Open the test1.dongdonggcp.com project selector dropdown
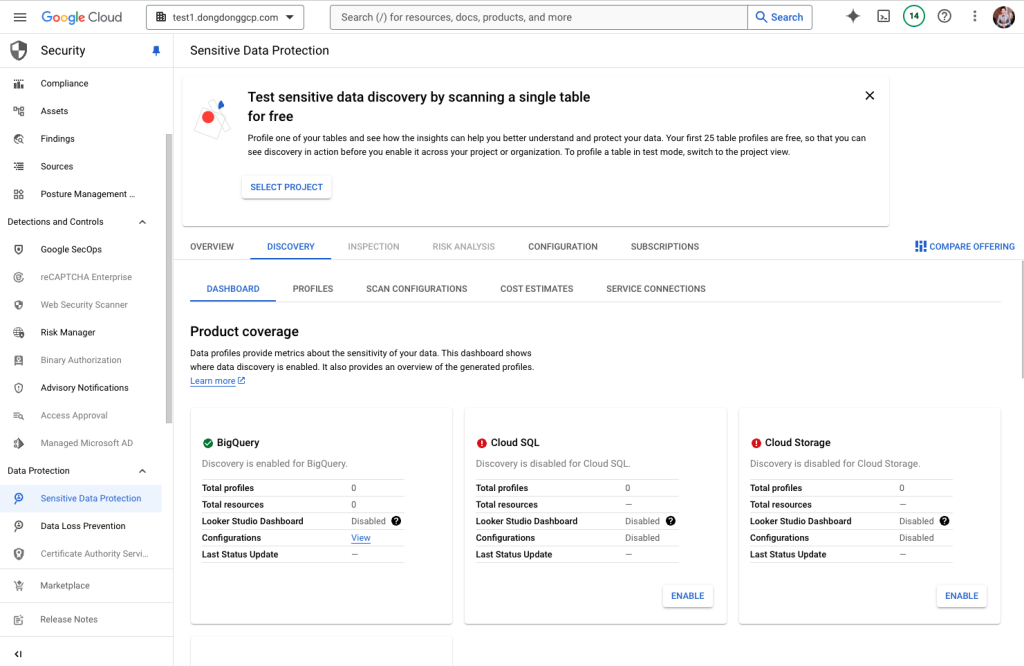Image resolution: width=1024 pixels, height=666 pixels. pos(225,17)
